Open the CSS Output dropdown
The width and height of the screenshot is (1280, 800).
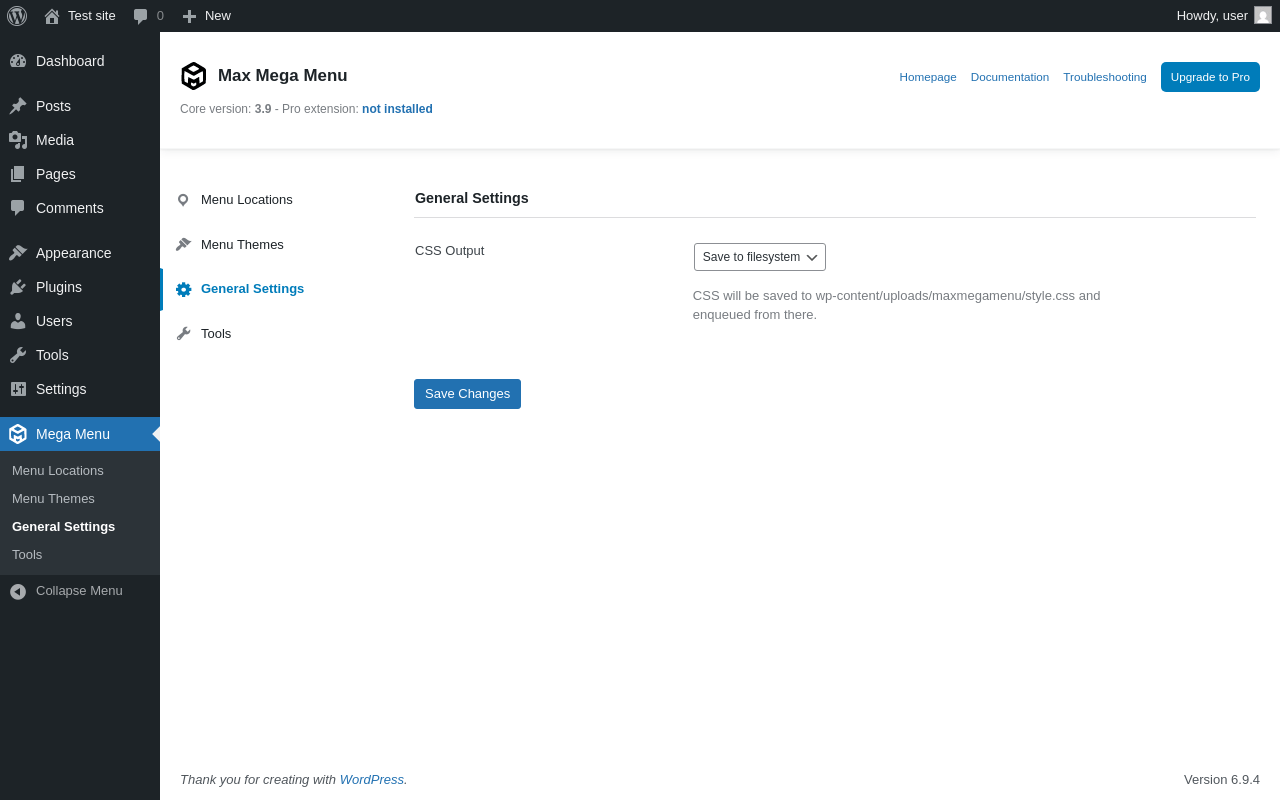(760, 257)
